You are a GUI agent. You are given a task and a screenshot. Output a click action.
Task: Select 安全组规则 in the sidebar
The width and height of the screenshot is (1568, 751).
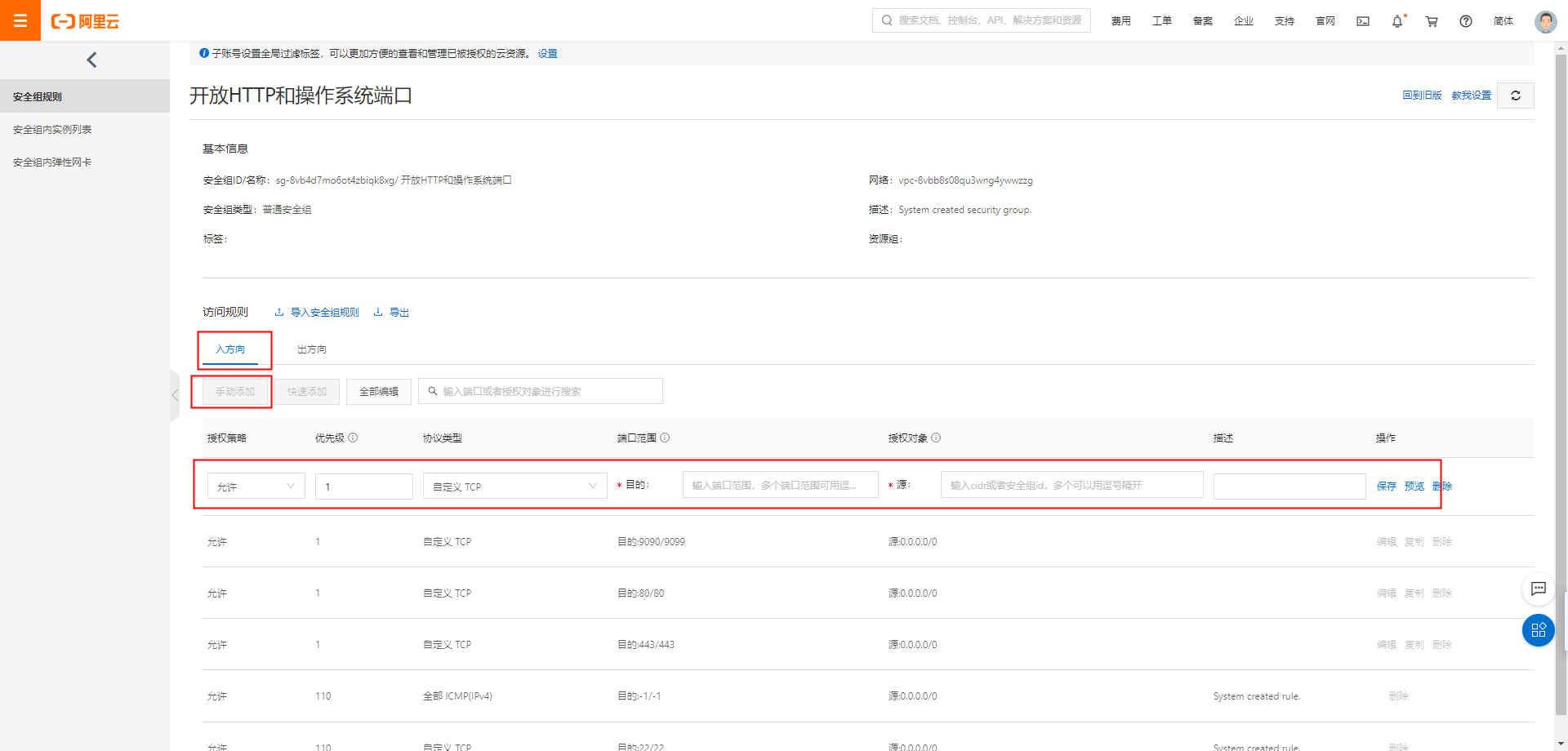point(85,96)
